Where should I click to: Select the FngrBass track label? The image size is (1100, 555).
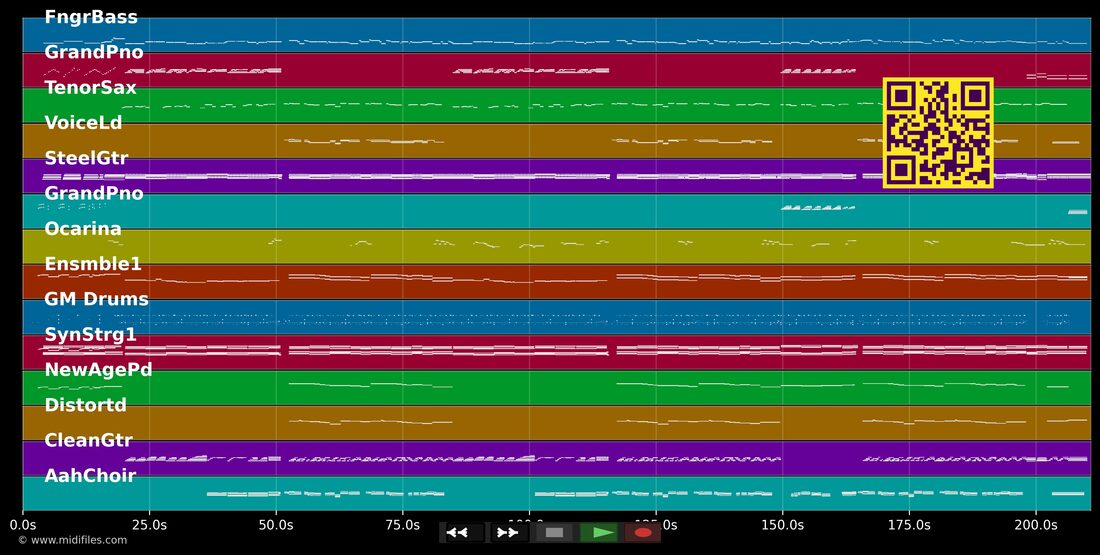pyautogui.click(x=91, y=18)
